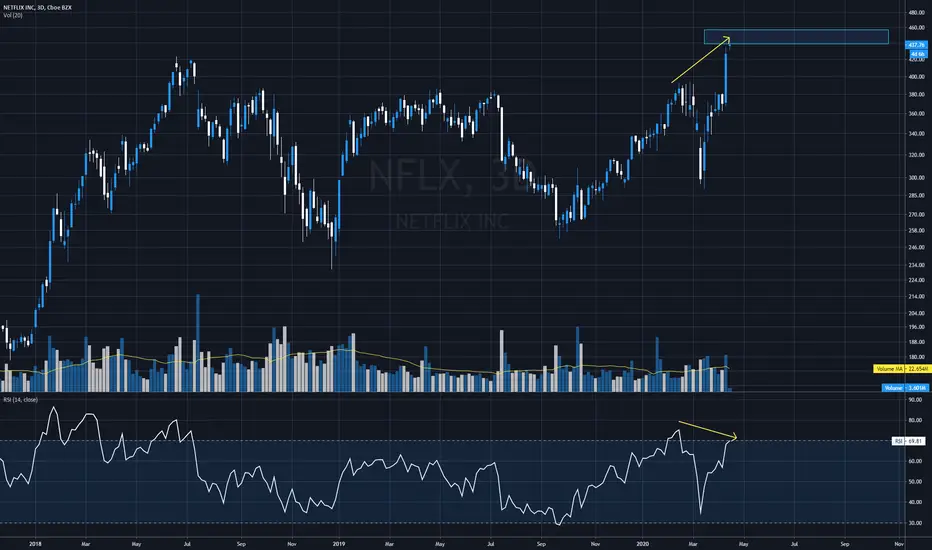Click the 2018 label on time axis

(35, 544)
